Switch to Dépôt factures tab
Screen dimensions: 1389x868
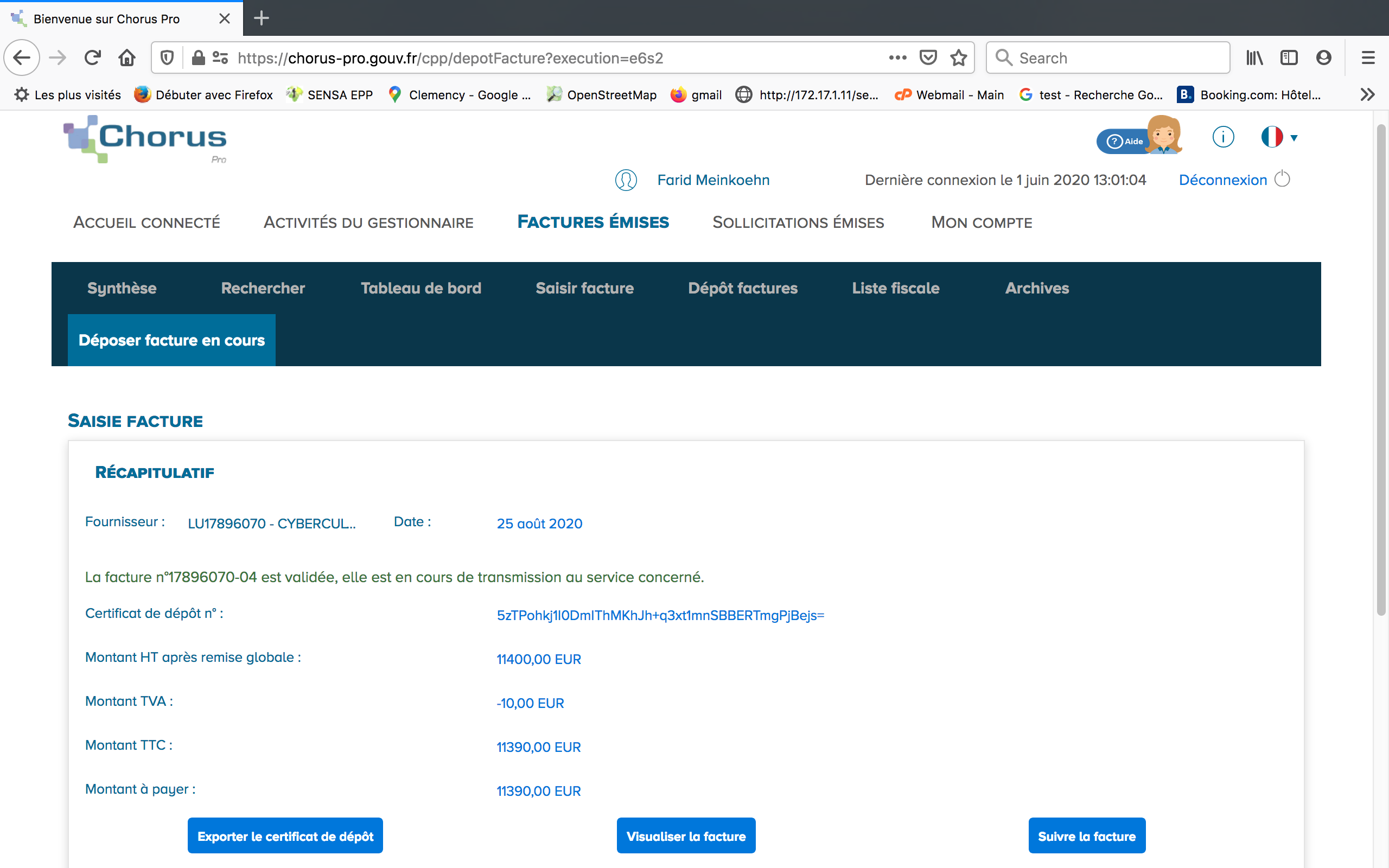(742, 288)
